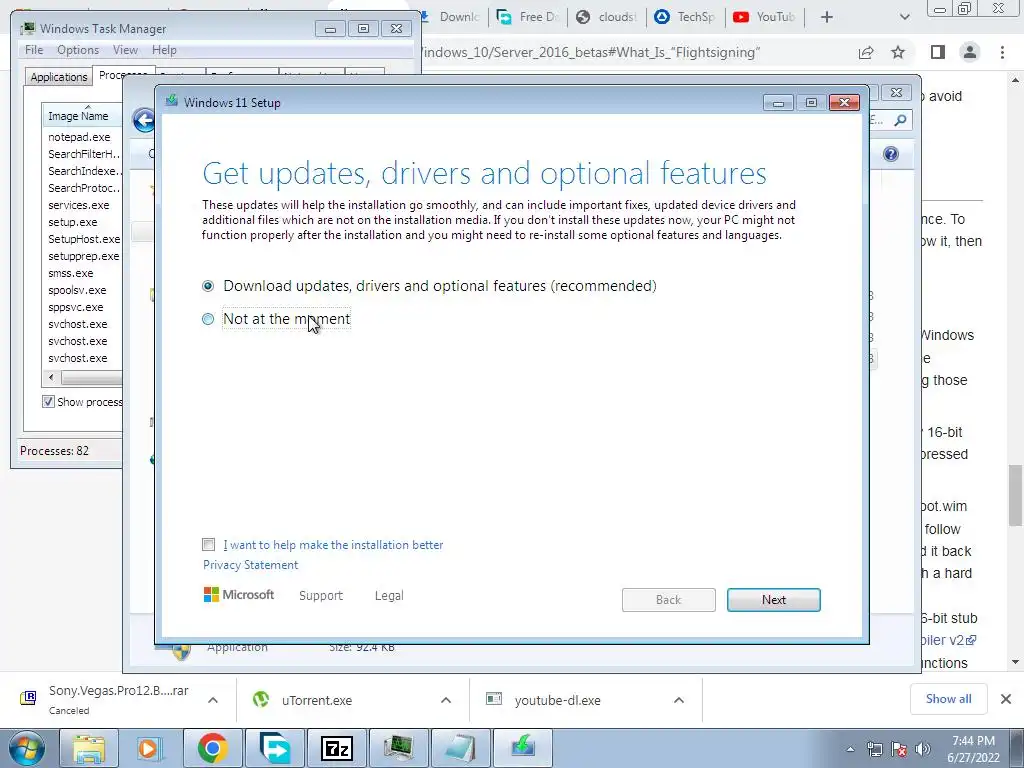The image size is (1024, 768).
Task: Bookmark this page with the star icon
Action: pyautogui.click(x=898, y=52)
